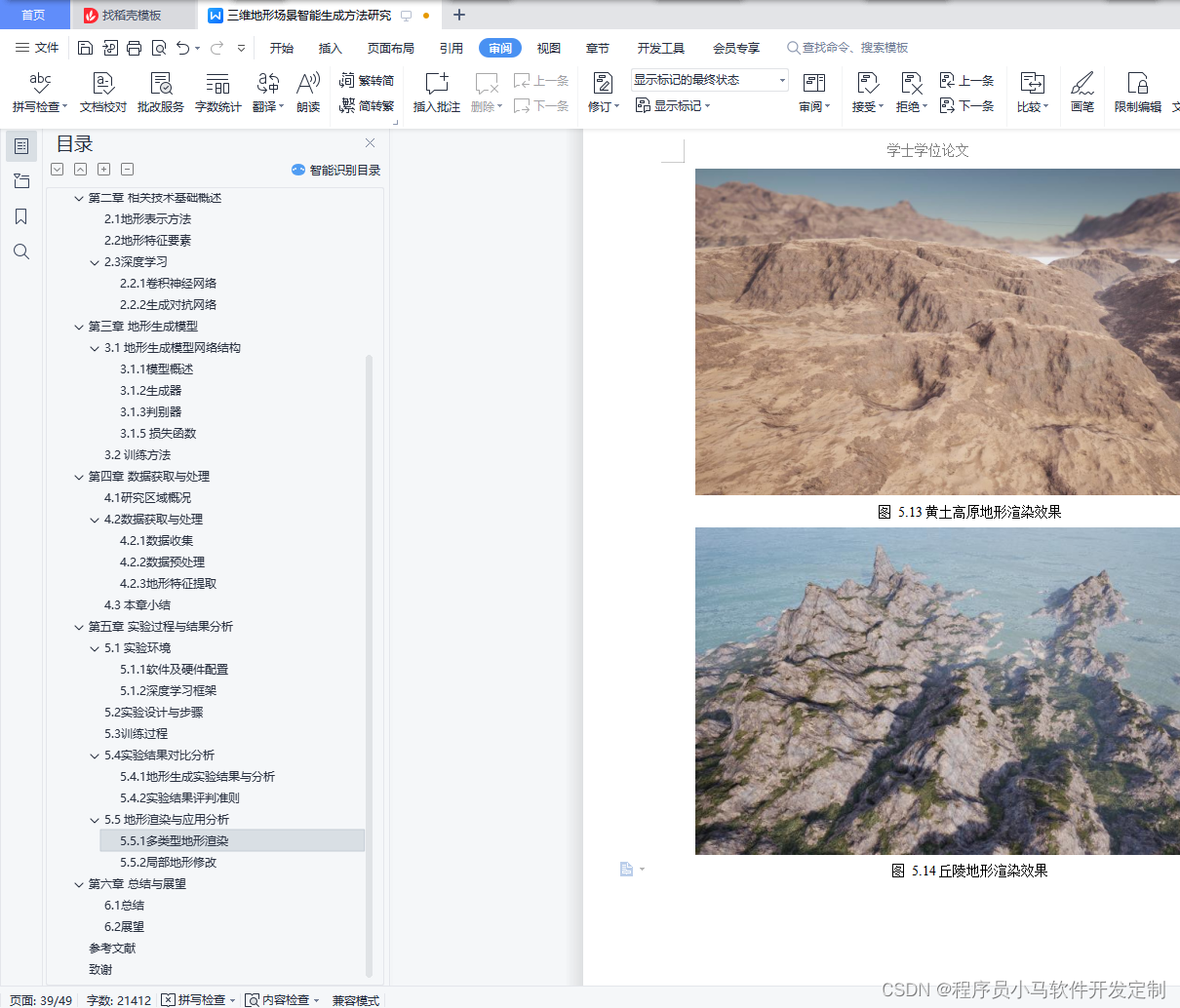
Task: Open 字数统计 word count tool
Action: (x=217, y=93)
